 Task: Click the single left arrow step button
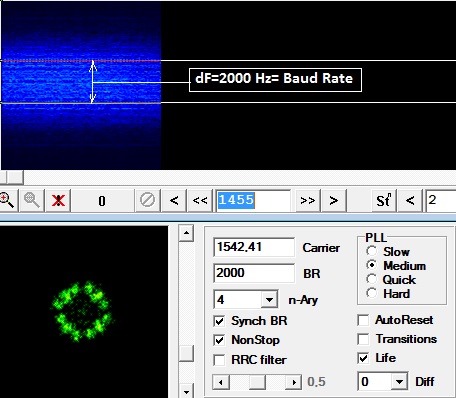point(174,201)
